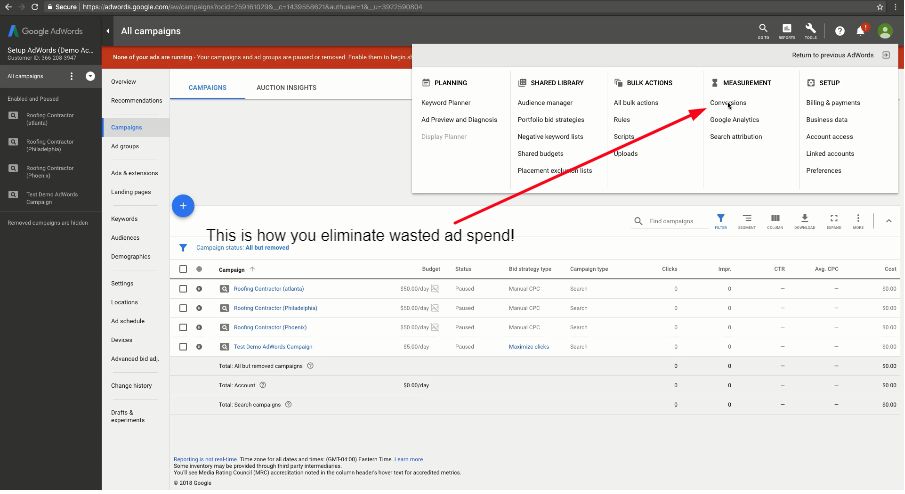Check the Roofing Contractor (atlanta) row checkbox
Viewport: 905px width, 494px height.
(x=183, y=289)
